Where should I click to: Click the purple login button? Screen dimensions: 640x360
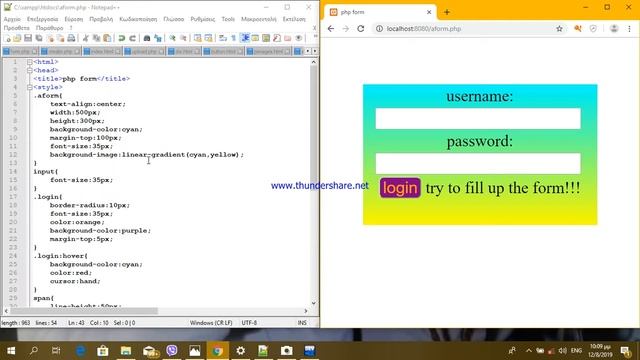pyautogui.click(x=400, y=188)
